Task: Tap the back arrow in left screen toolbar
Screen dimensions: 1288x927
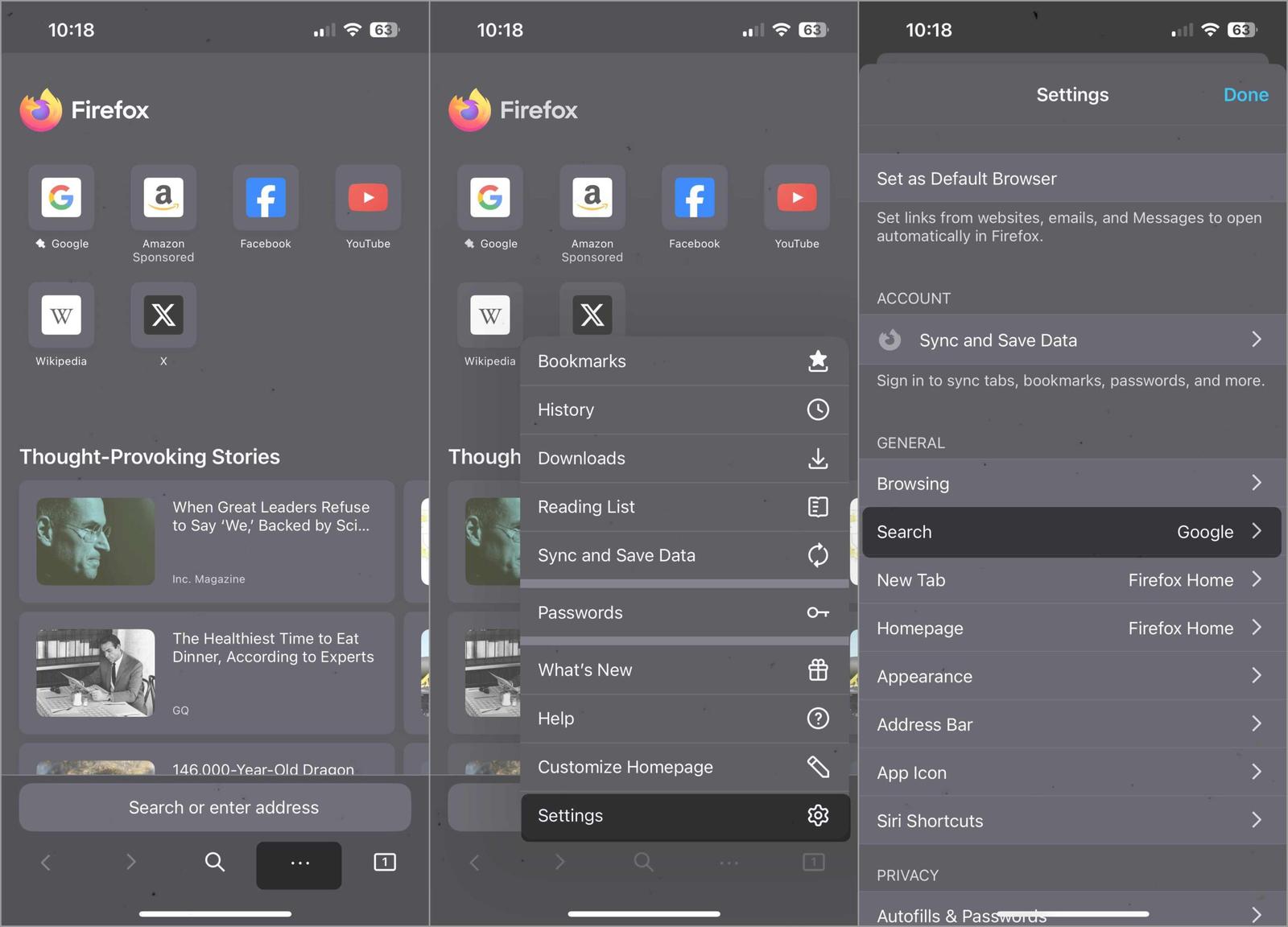Action: (46, 863)
